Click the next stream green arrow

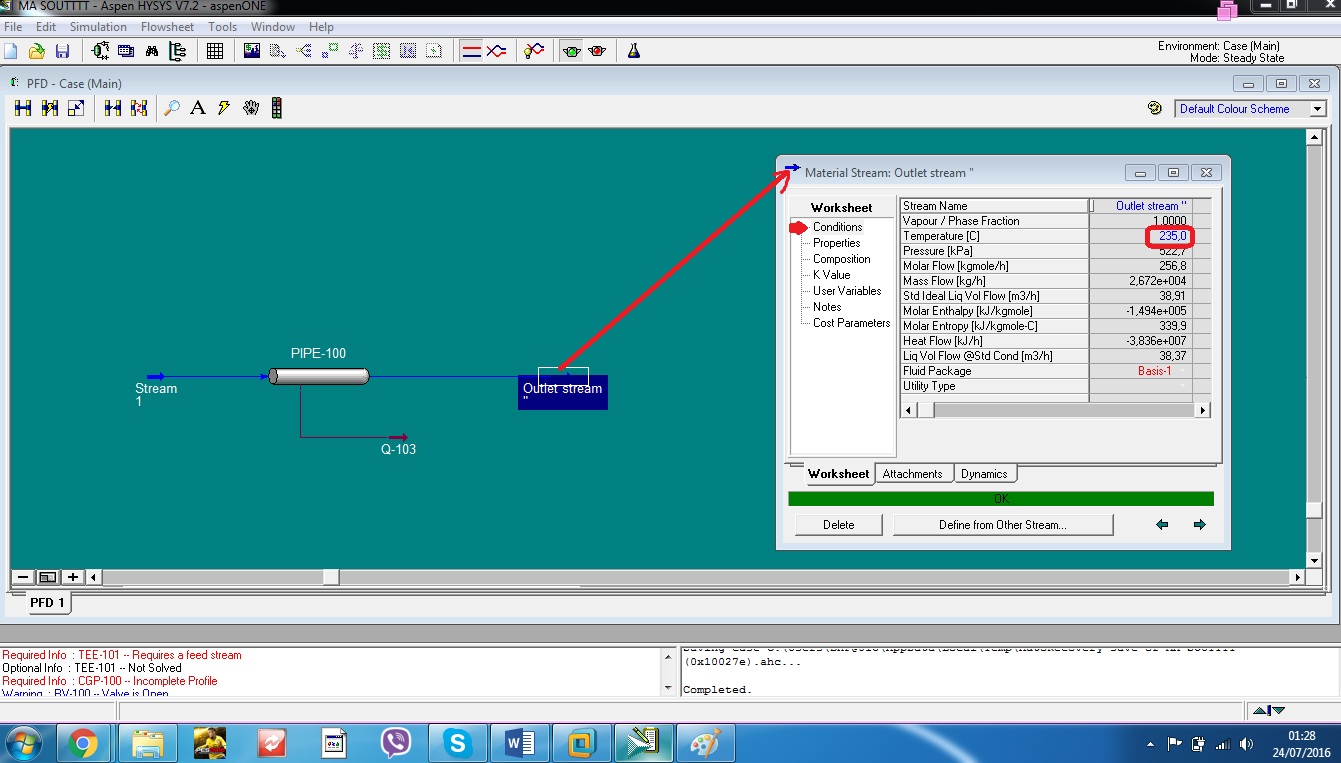pyautogui.click(x=1200, y=525)
